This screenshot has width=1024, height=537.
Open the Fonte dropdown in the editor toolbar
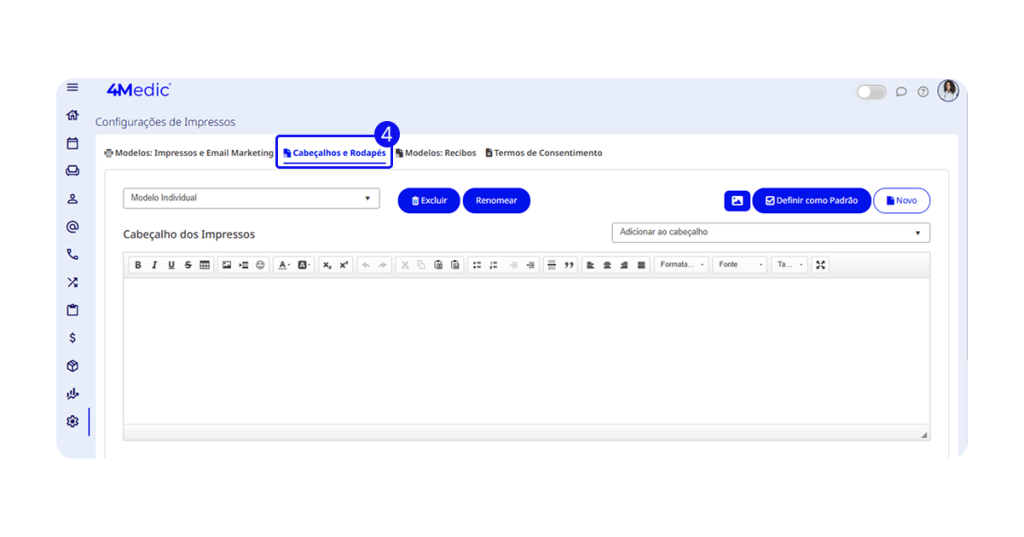coord(740,265)
